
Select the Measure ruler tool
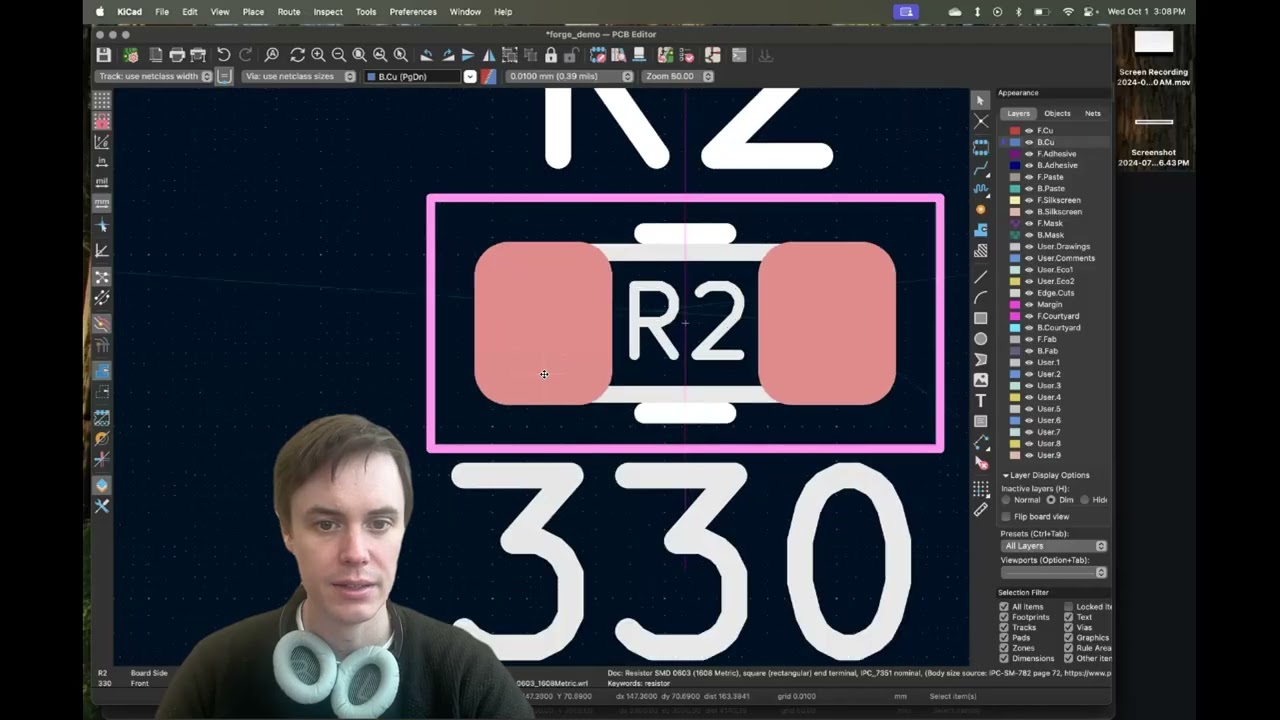pos(981,509)
